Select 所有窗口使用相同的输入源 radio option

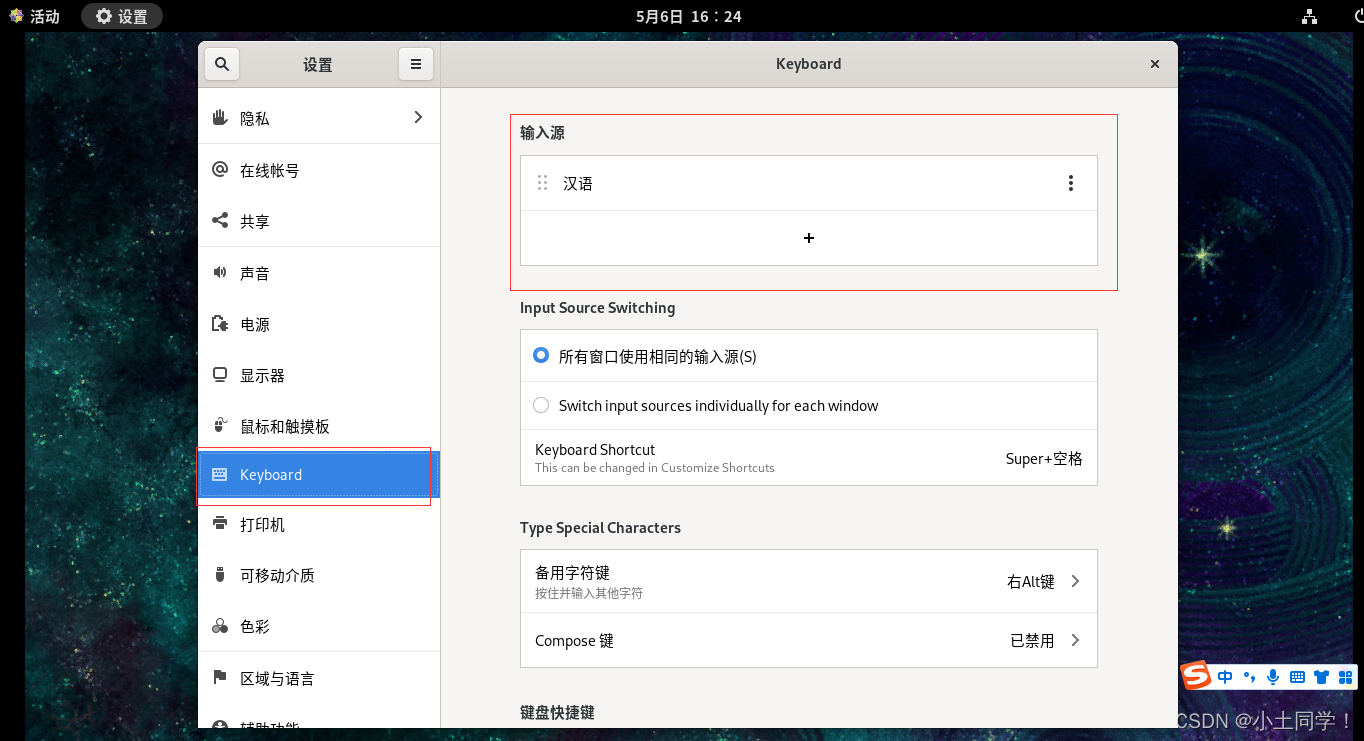coord(541,356)
